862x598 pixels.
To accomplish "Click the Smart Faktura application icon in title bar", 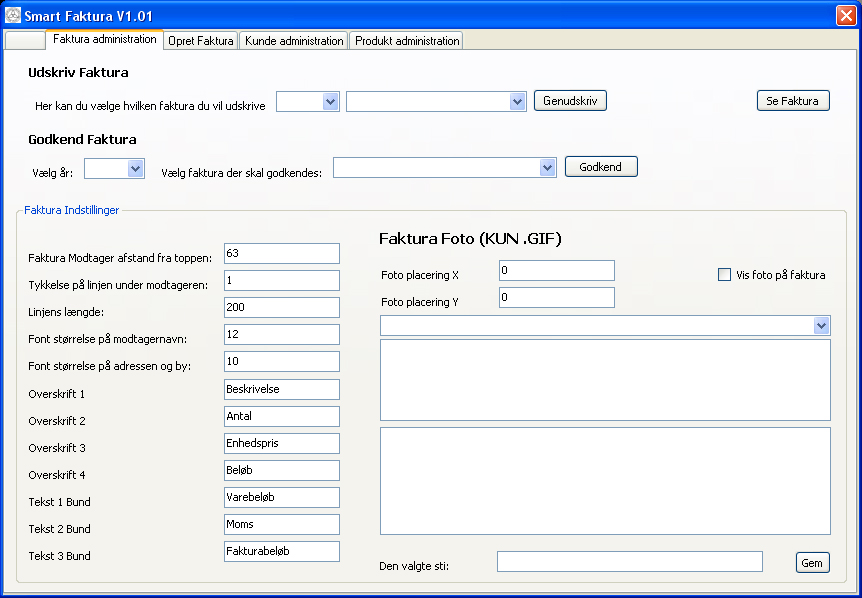I will [13, 15].
